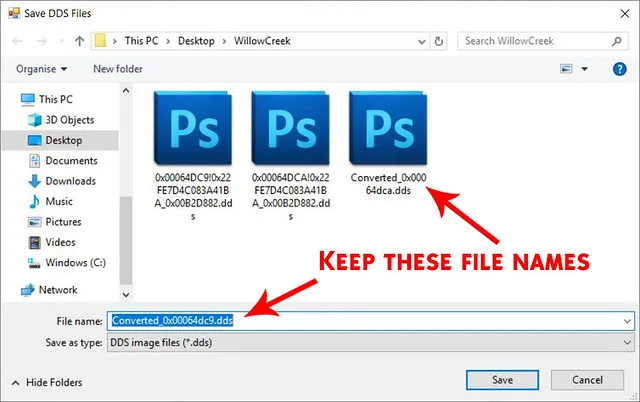This screenshot has height=402, width=640.
Task: Click the Forward navigation arrow
Action: [42, 41]
